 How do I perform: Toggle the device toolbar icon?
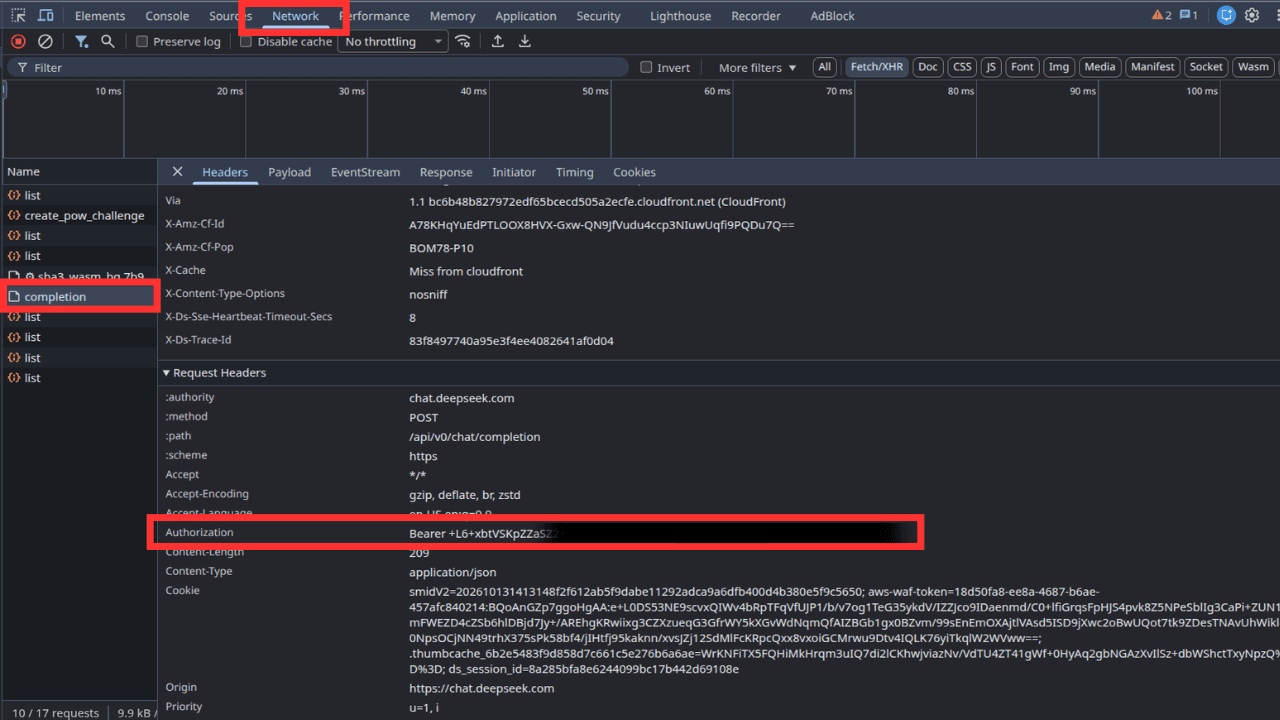(46, 16)
